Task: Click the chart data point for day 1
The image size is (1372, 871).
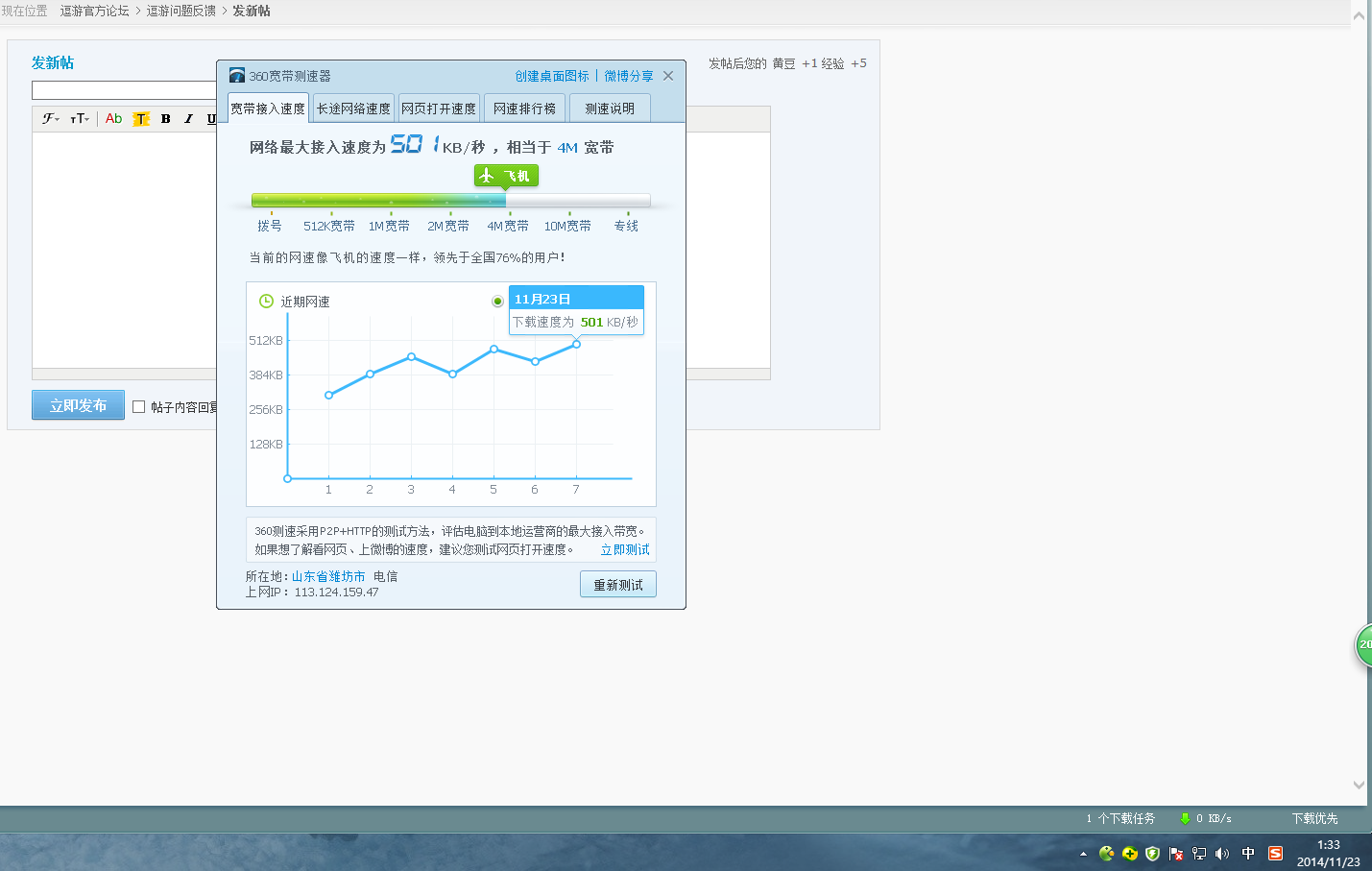Action: 328,395
